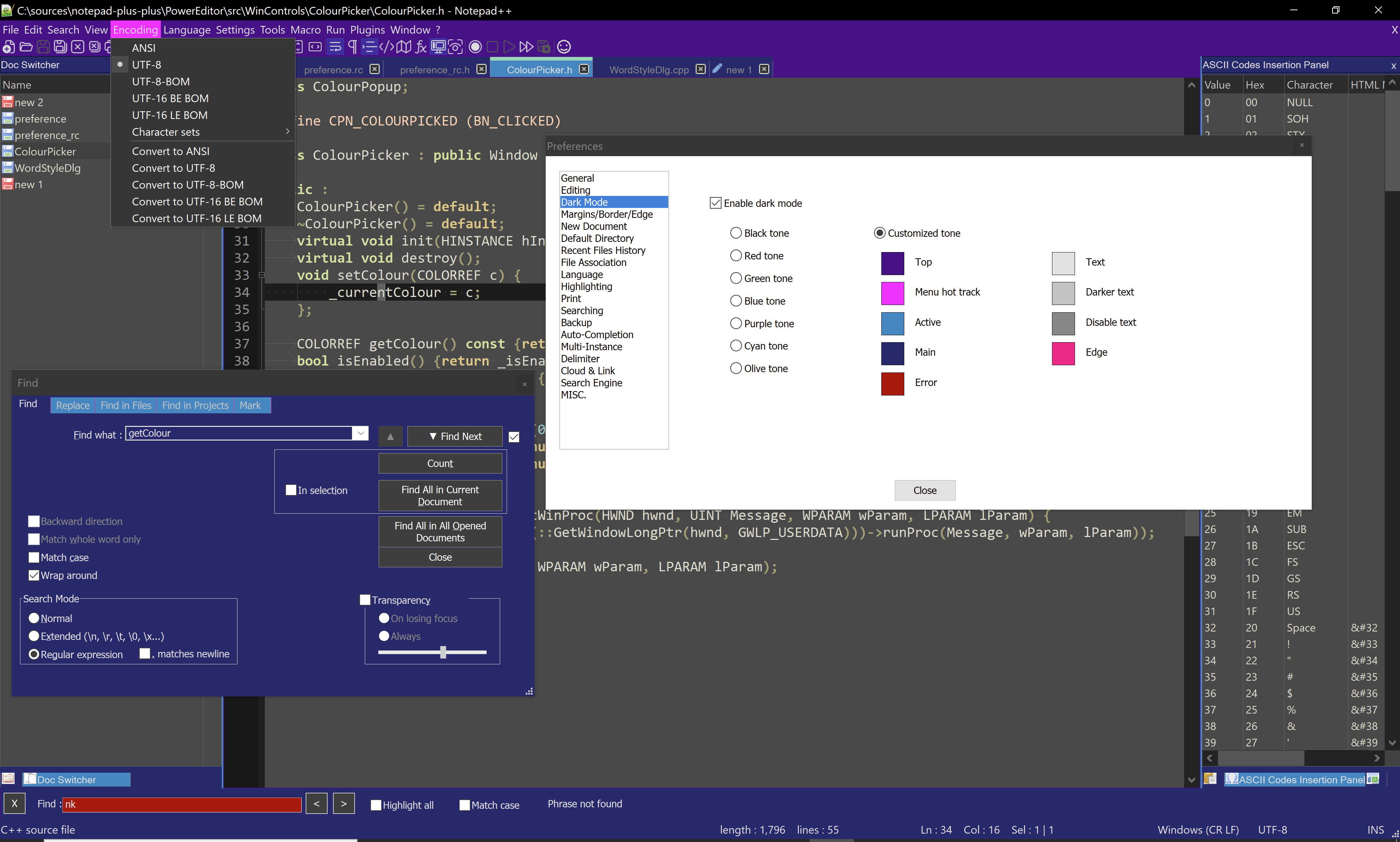Show all characters with the pilcrow icon
Screen dimensions: 1400x842
pyautogui.click(x=352, y=47)
